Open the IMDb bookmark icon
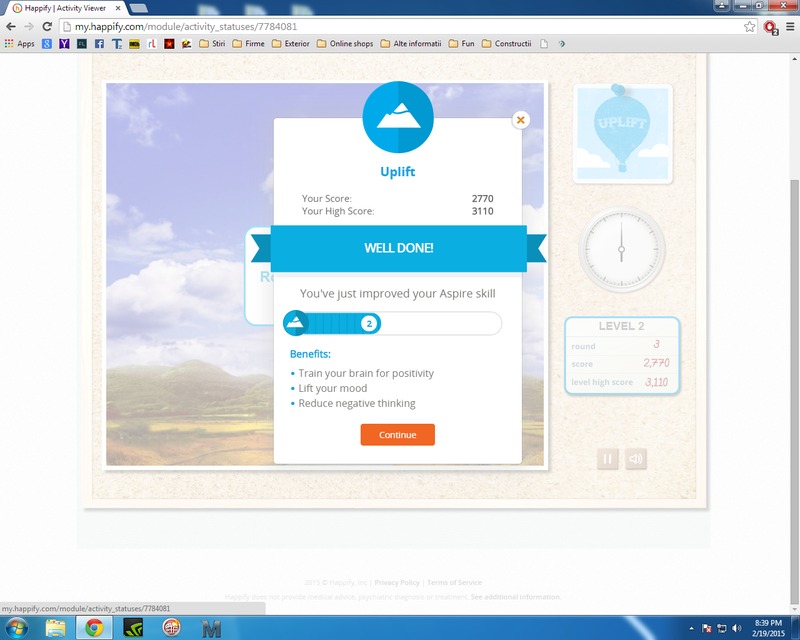This screenshot has height=640, width=800. pos(134,44)
